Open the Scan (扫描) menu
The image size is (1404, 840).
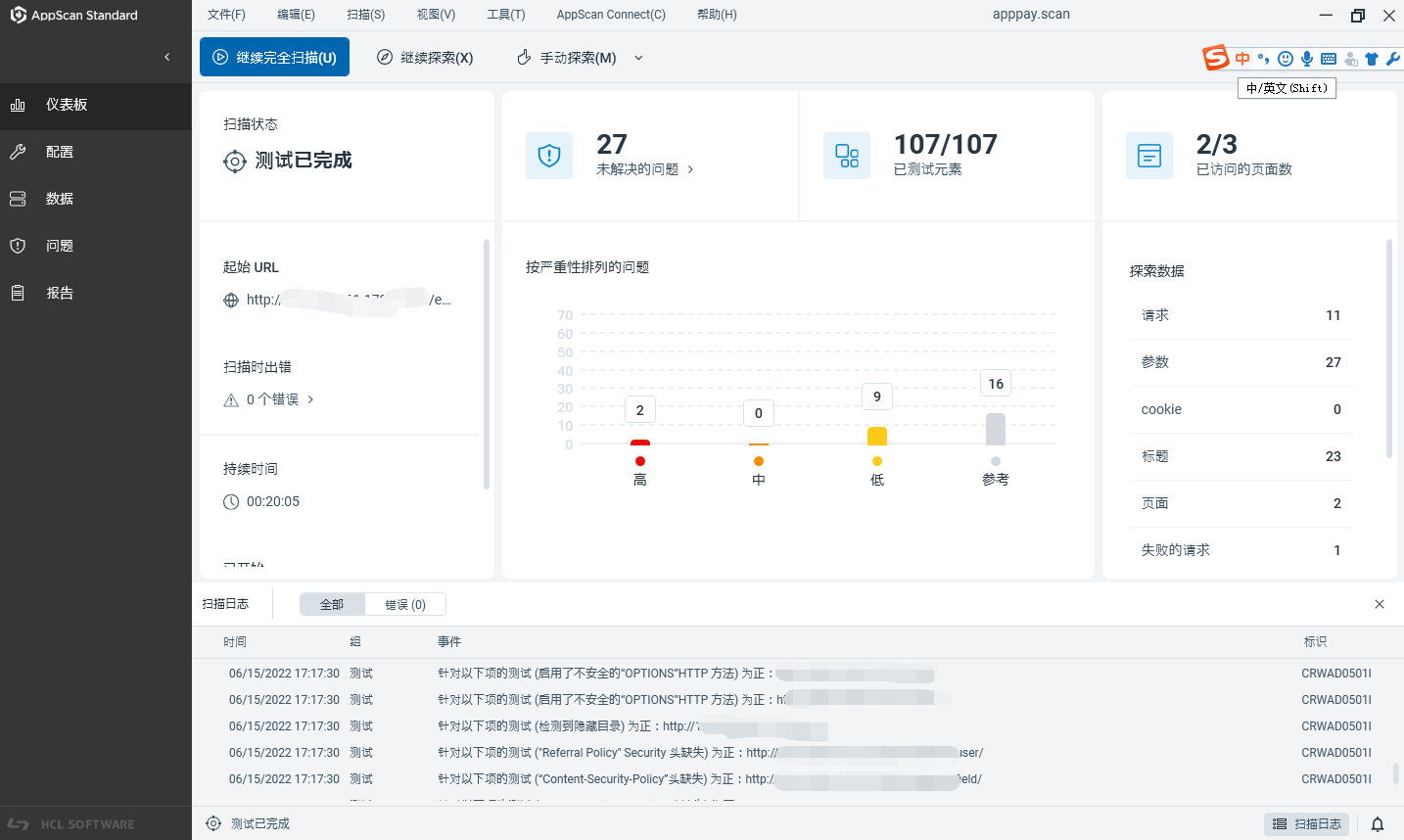pos(365,15)
